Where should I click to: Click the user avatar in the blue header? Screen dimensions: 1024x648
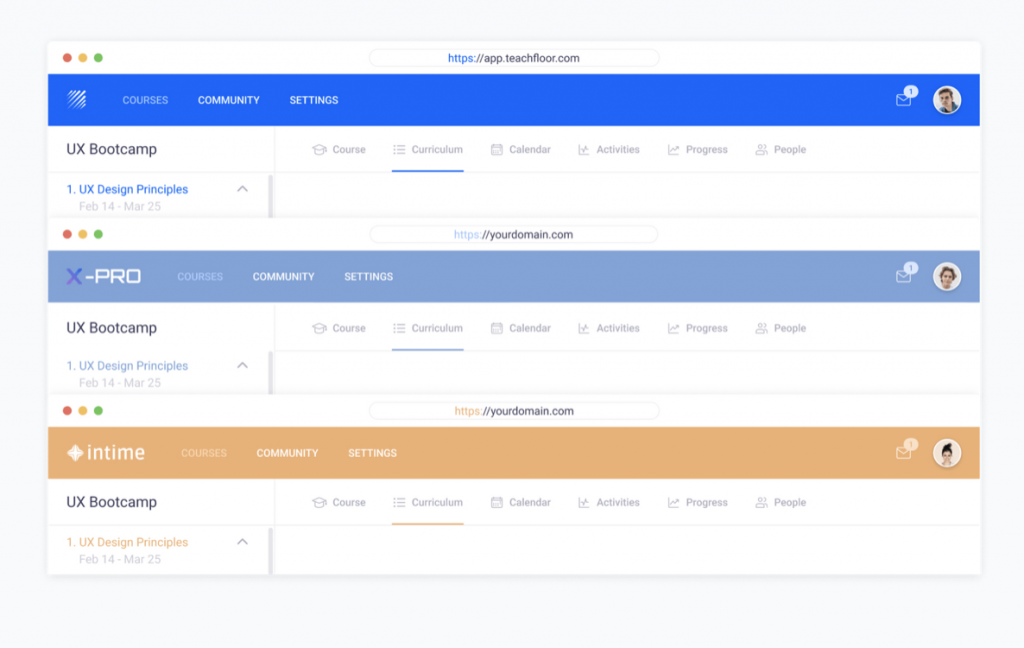(946, 100)
